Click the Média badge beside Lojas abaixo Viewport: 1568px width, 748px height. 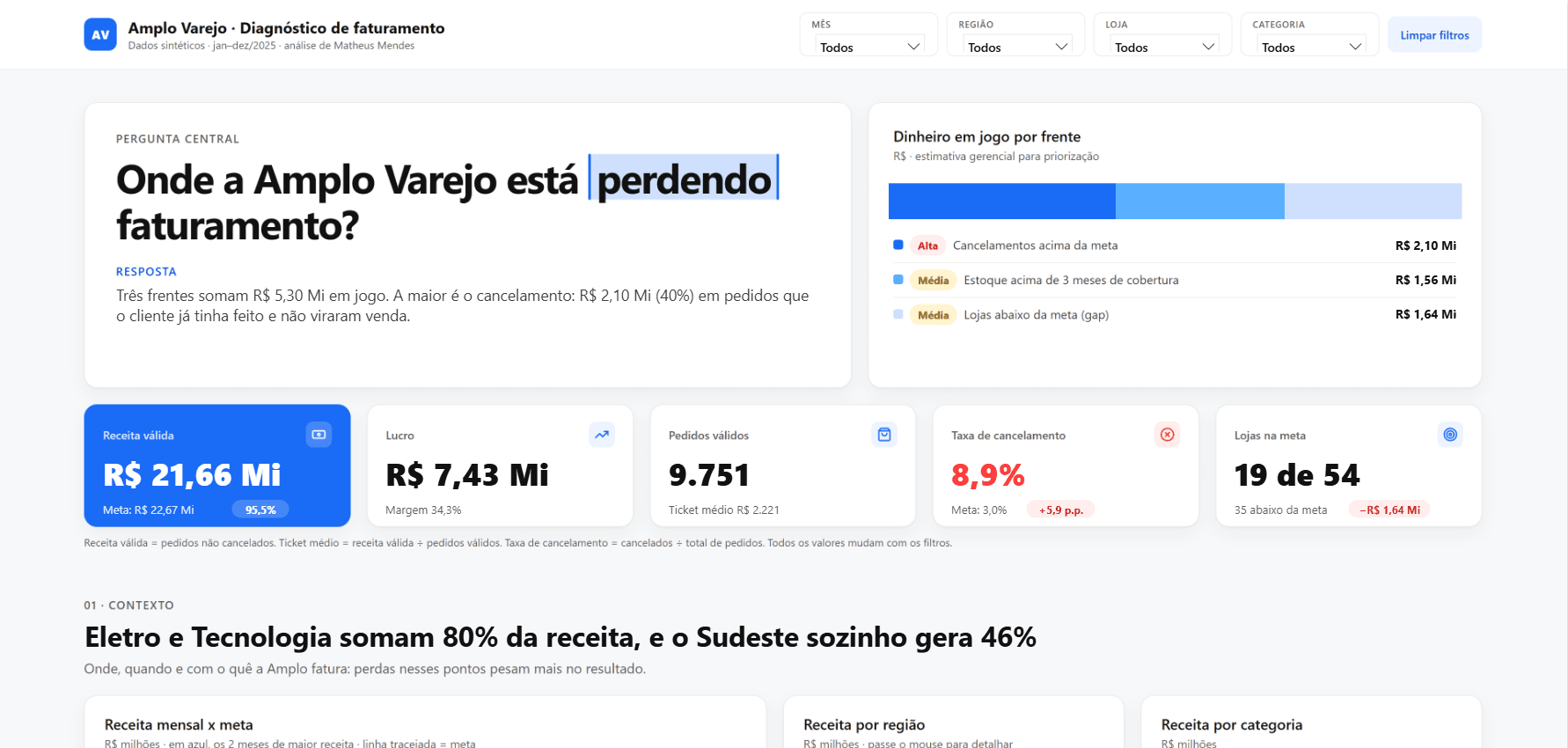[933, 315]
